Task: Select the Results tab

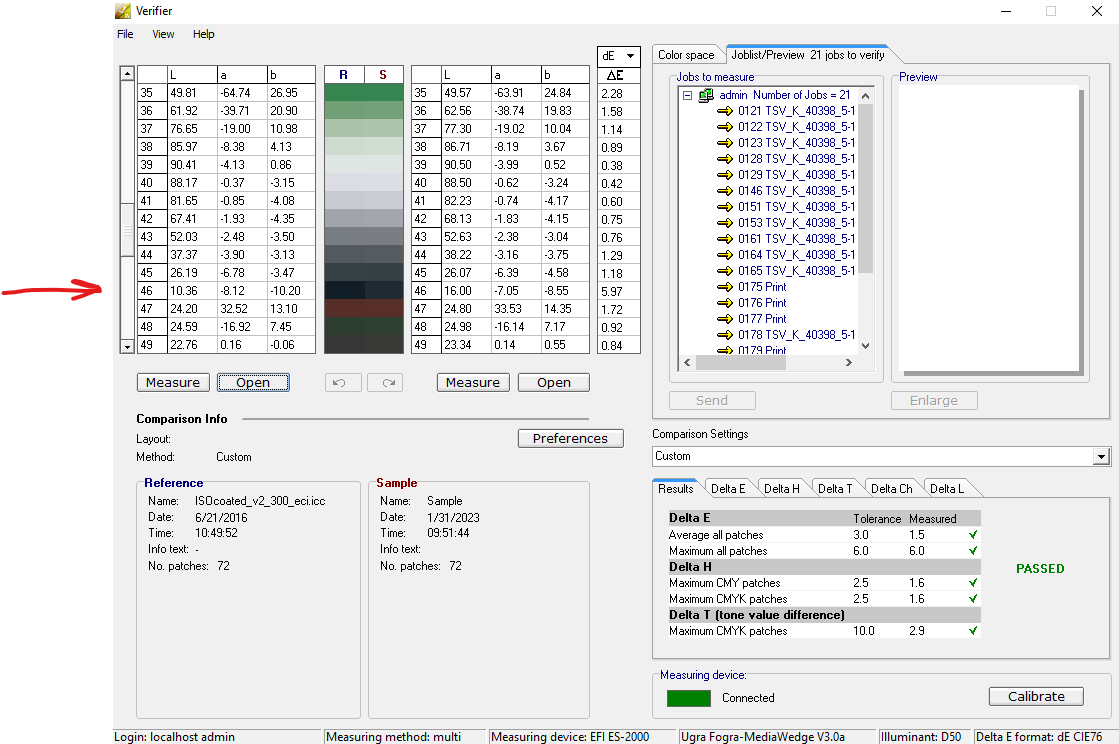Action: [675, 489]
